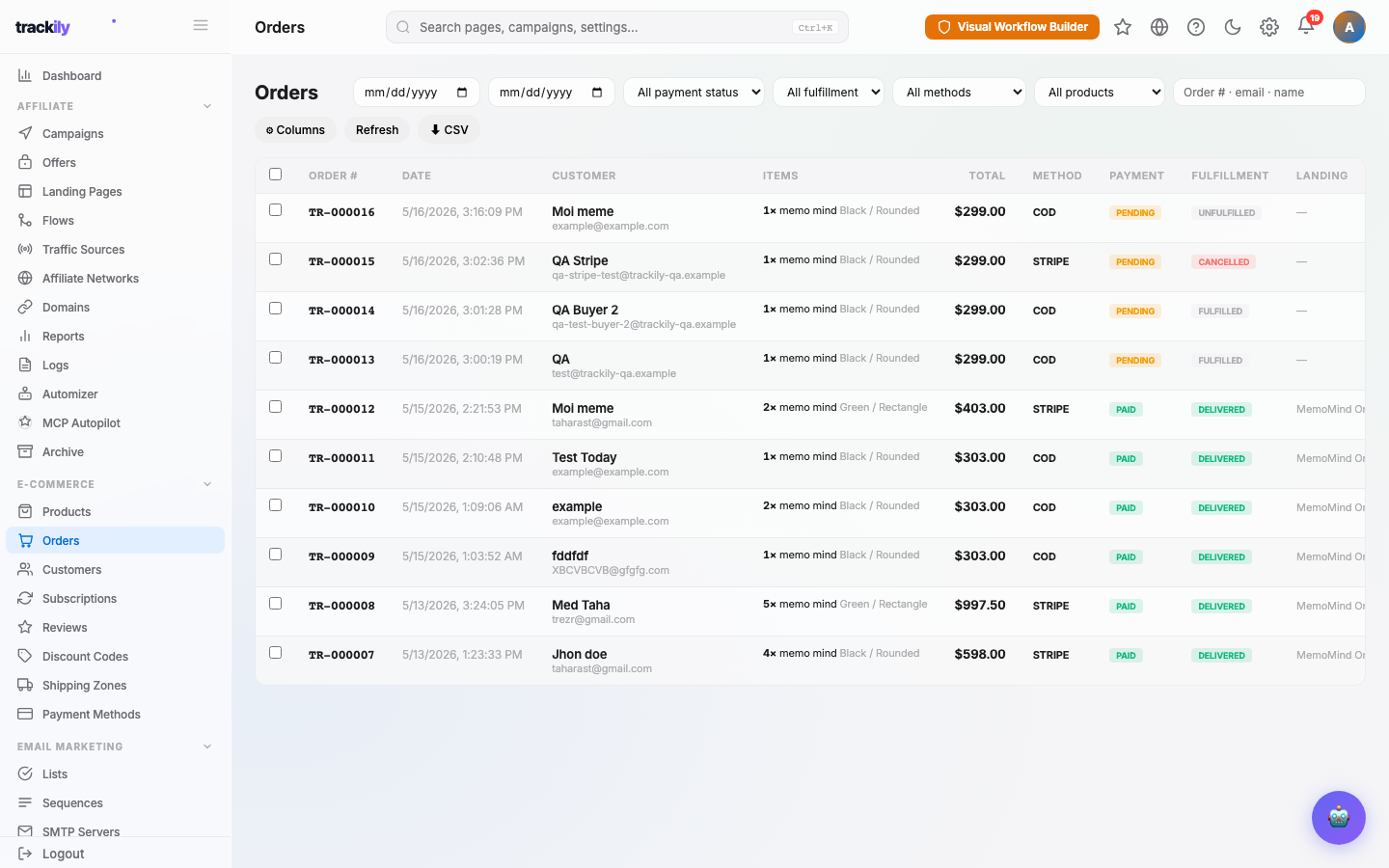The image size is (1389, 868).
Task: Open the start date picker field
Action: point(417,93)
